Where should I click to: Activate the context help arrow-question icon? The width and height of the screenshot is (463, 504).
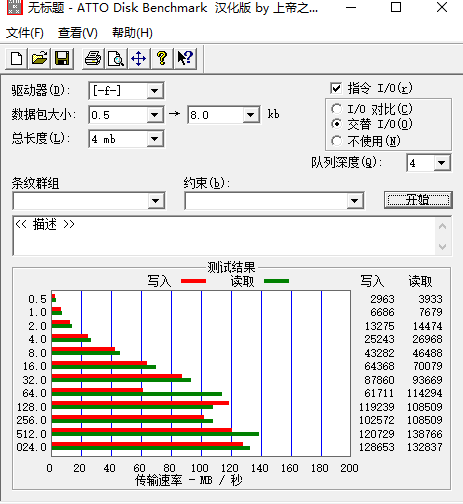185,59
